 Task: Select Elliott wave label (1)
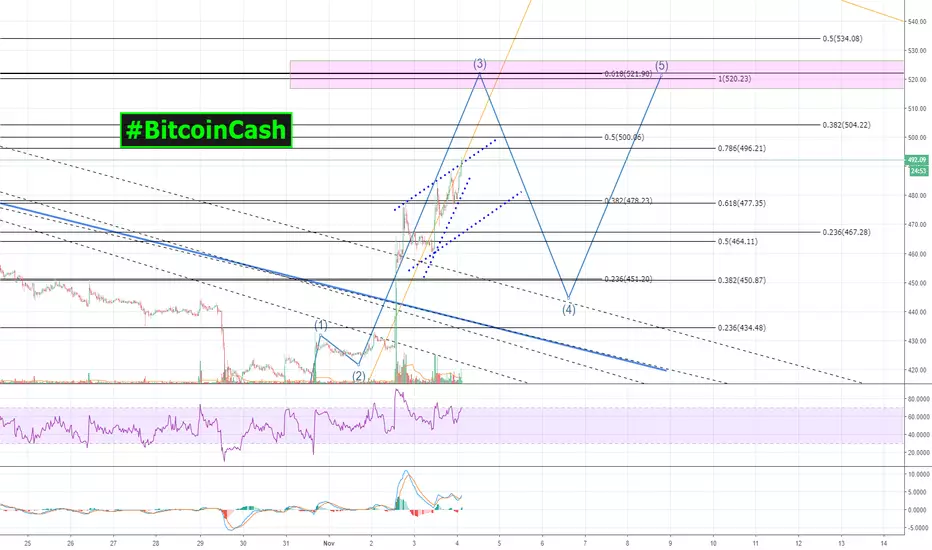[x=321, y=325]
